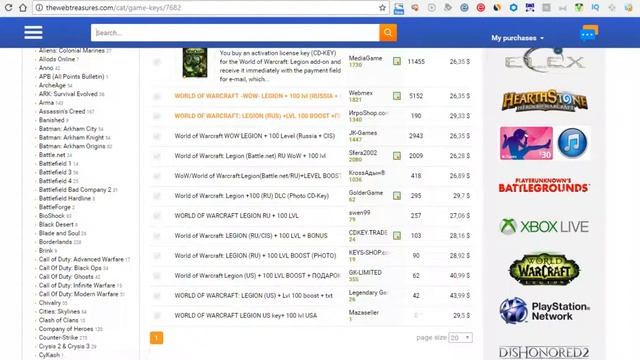Click the green icon beside Webmex seller
Screen dimensions: 640x360
[x=397, y=96]
